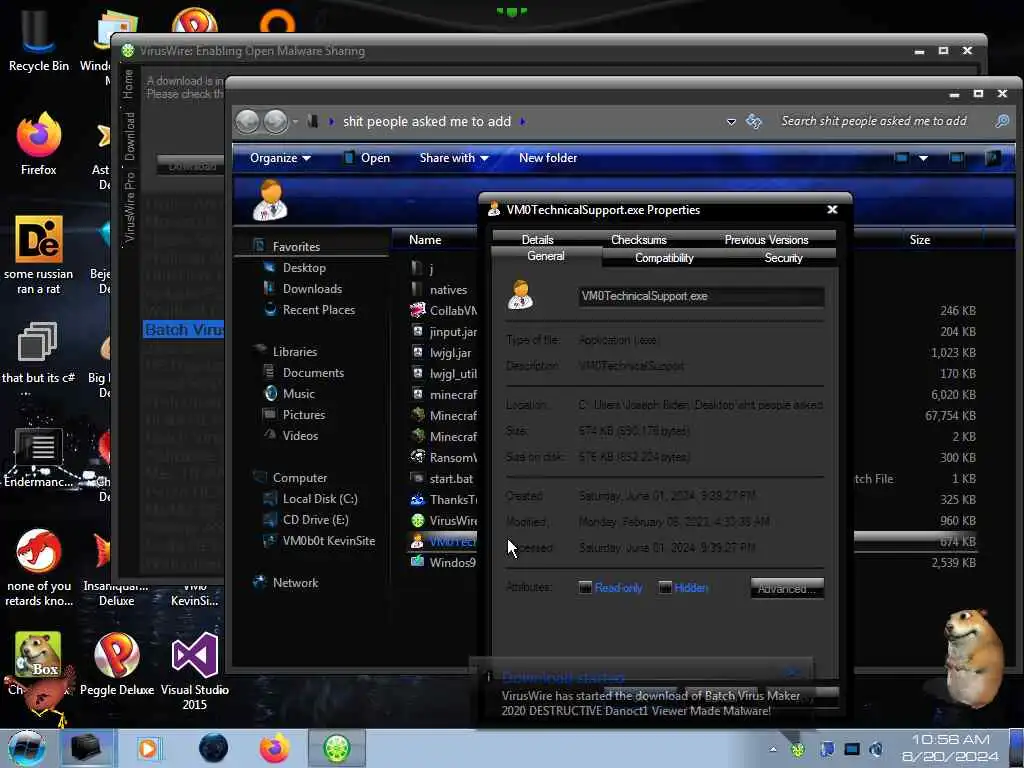
Task: Select VM0b0t KevinSite in navigation pane
Action: 328,541
